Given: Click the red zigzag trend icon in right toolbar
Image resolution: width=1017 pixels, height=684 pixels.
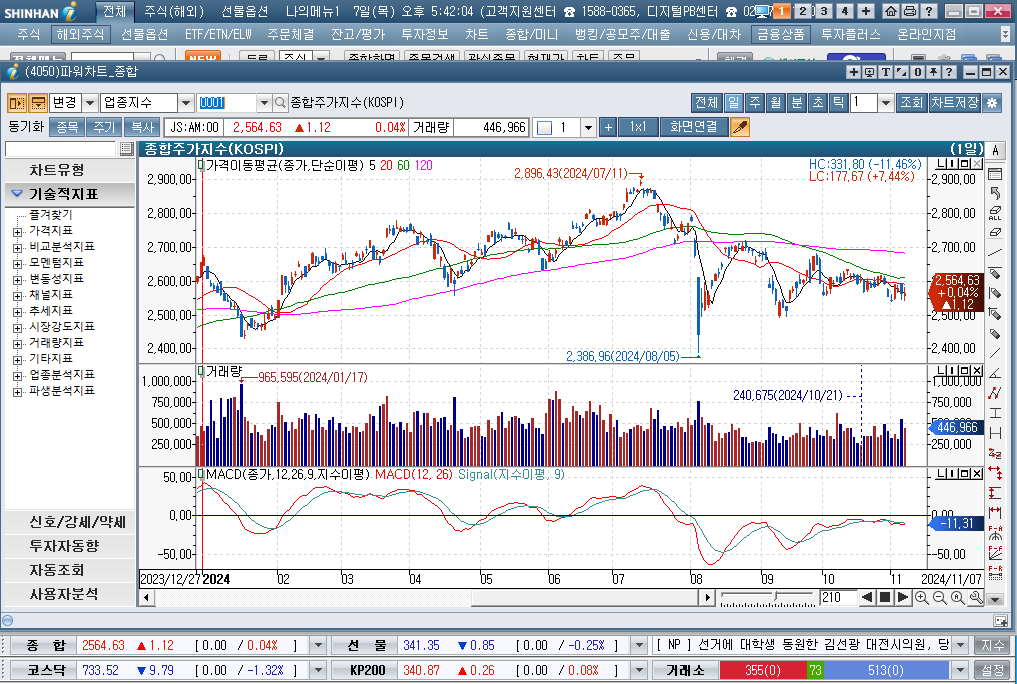Looking at the screenshot, I should click(x=995, y=393).
